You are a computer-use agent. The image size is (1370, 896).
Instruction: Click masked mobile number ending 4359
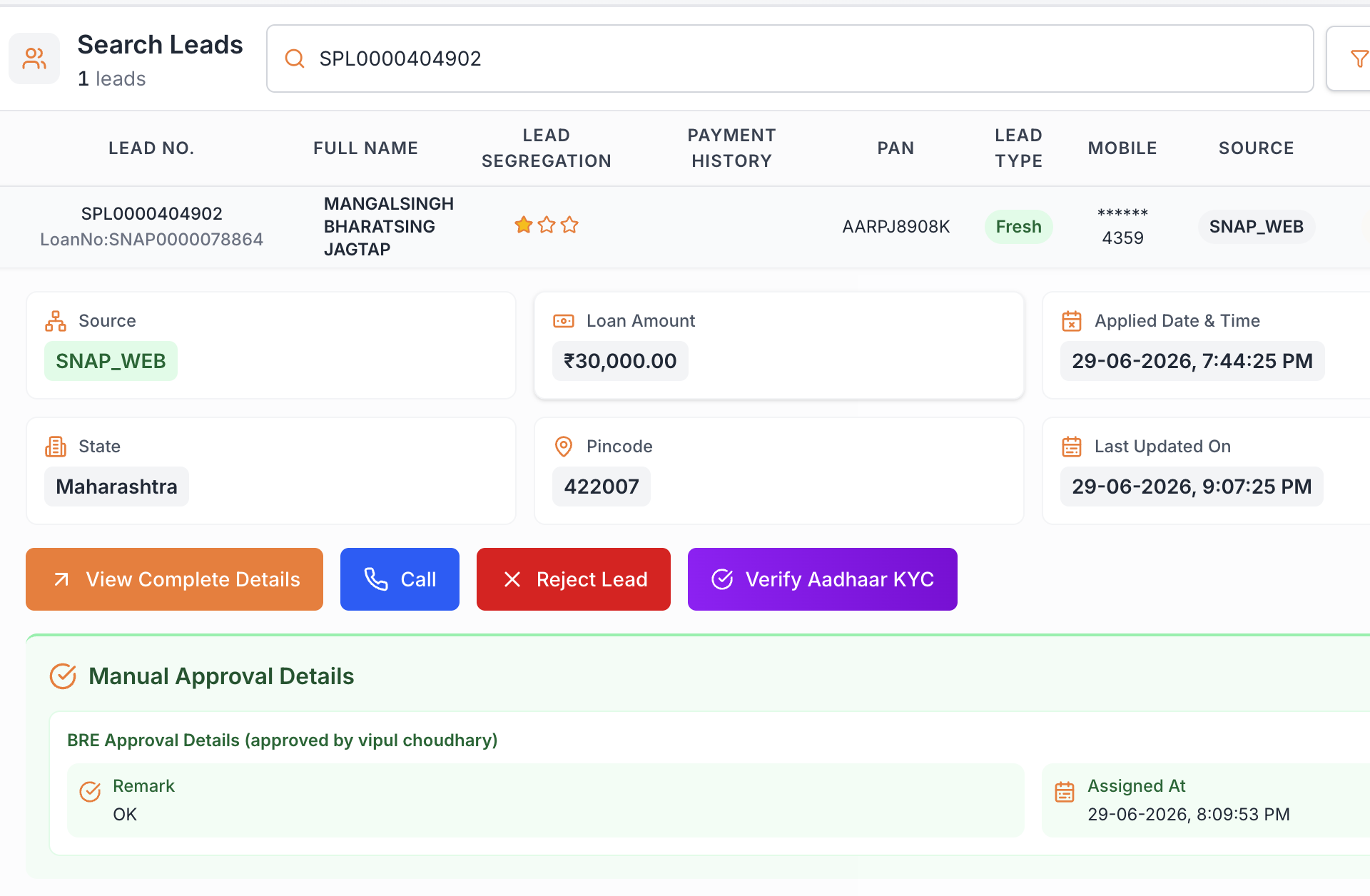1122,226
